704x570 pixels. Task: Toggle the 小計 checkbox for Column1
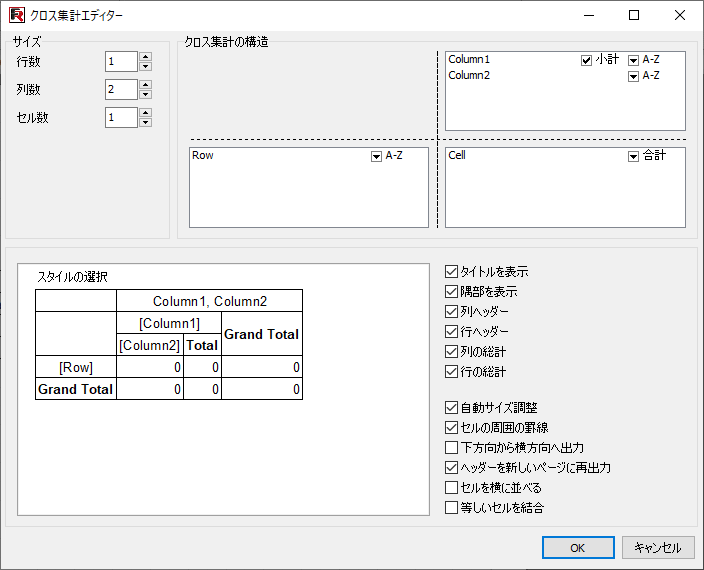(587, 61)
